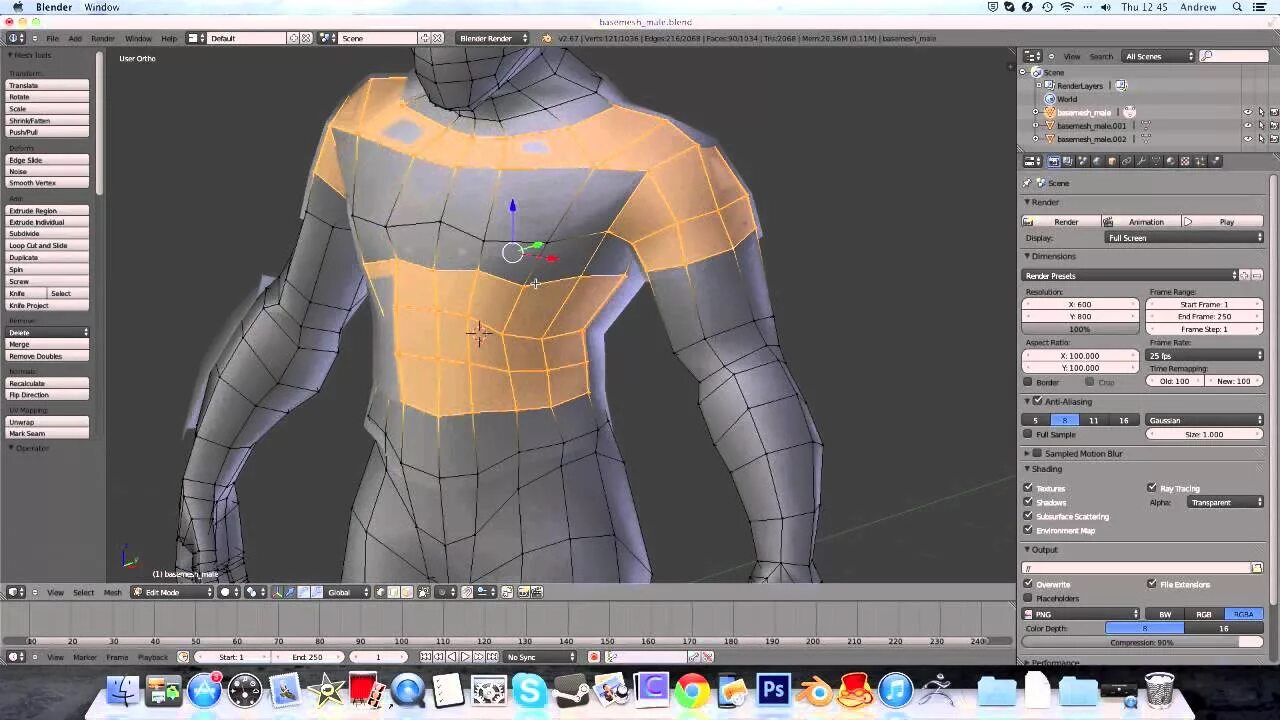
Task: Open the Marker menu in timeline header
Action: tap(85, 657)
